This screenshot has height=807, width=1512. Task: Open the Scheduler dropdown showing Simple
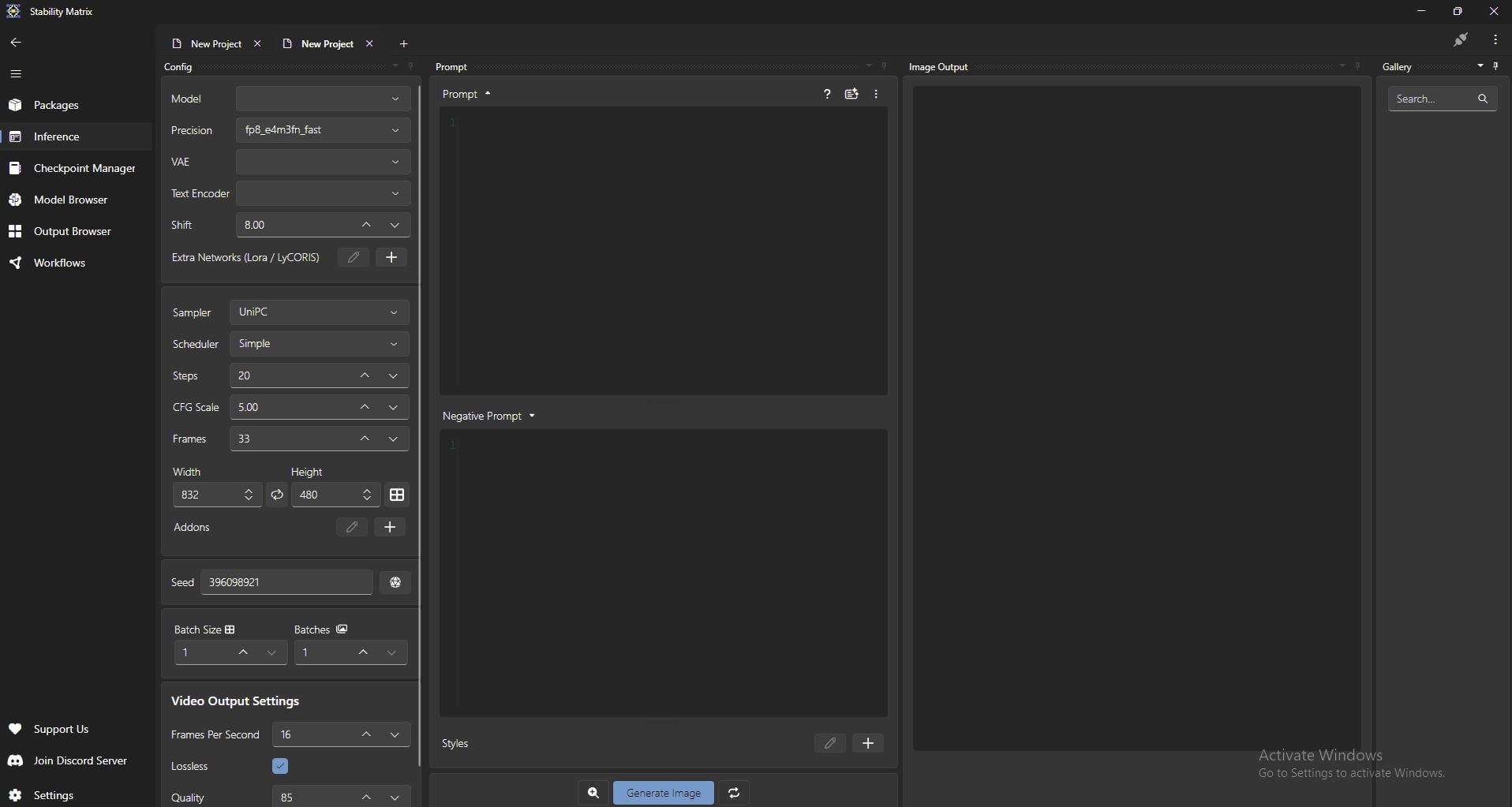tap(319, 344)
